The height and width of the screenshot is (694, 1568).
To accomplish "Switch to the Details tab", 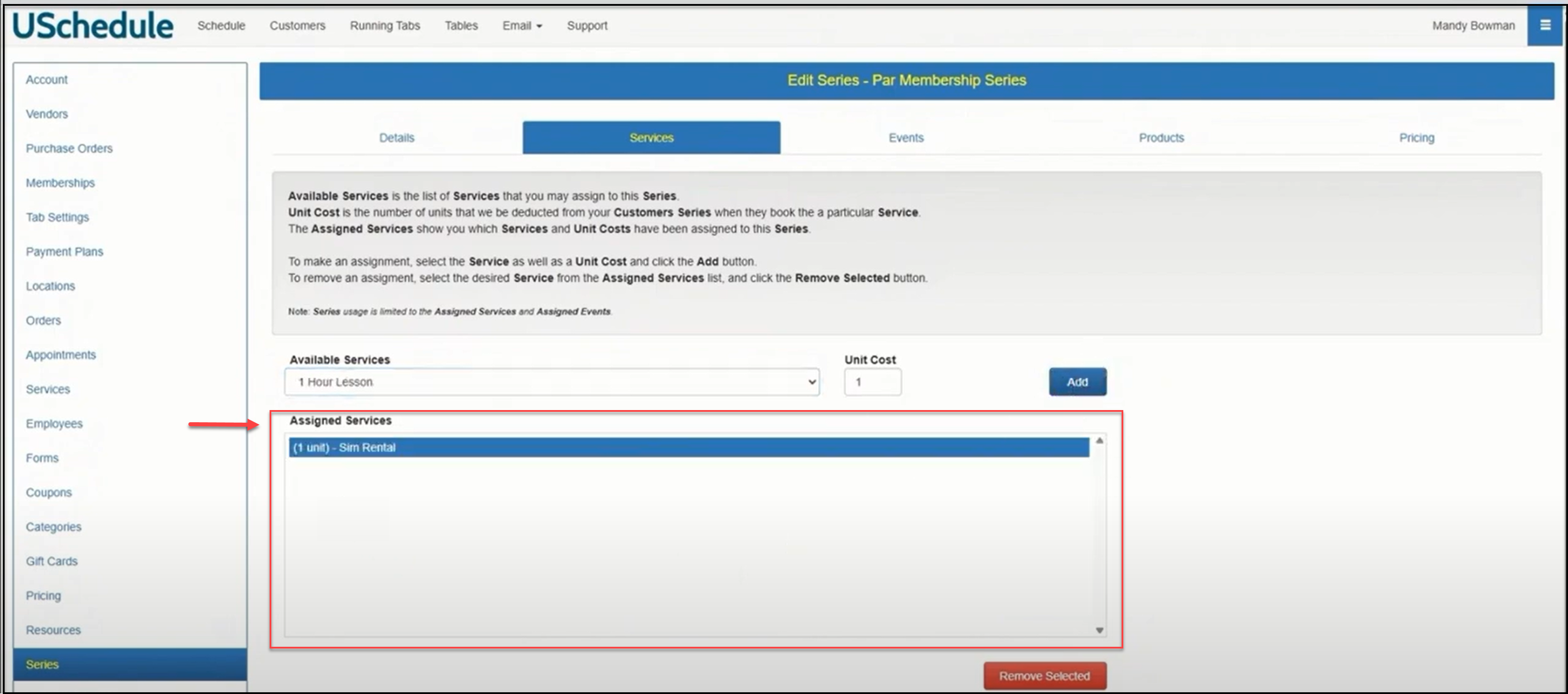I will tap(396, 138).
